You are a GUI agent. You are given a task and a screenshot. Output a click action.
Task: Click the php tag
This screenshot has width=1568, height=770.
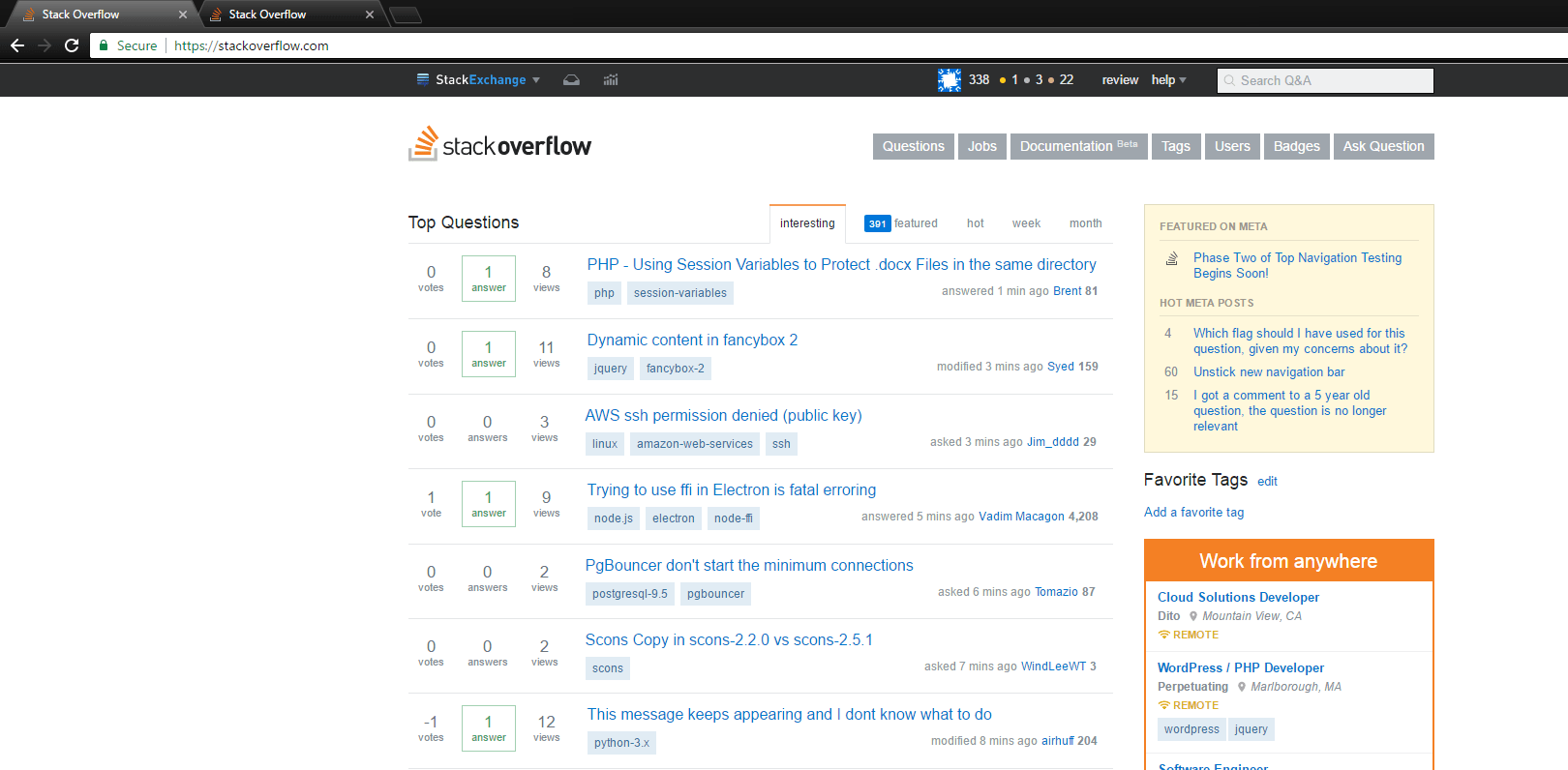click(605, 293)
